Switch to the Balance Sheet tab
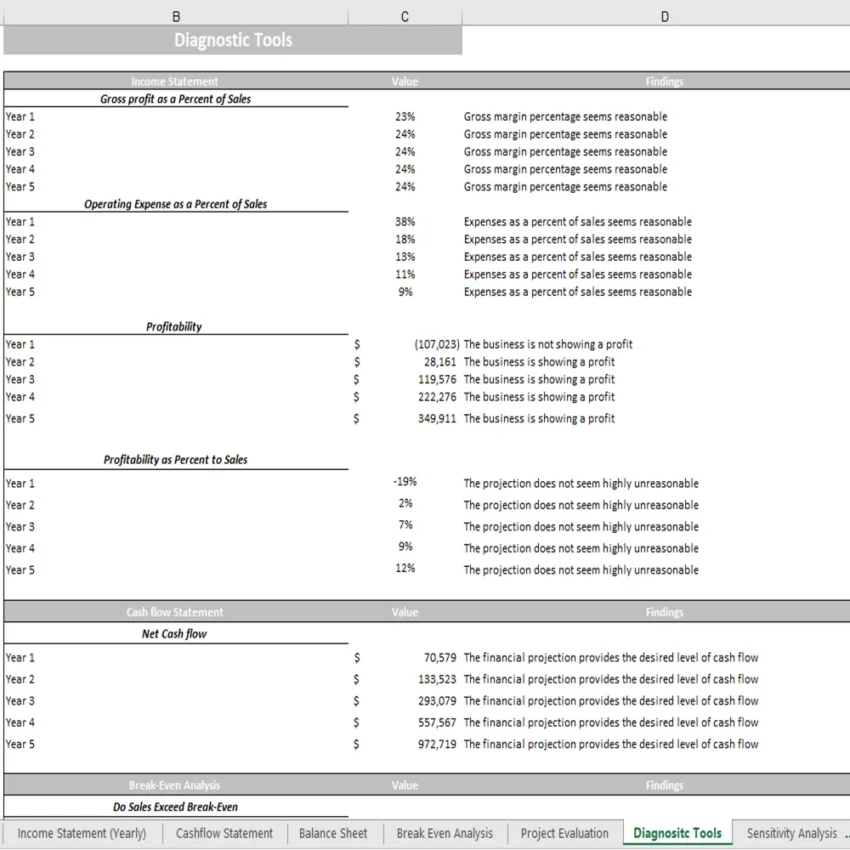The image size is (850, 850). tap(331, 833)
